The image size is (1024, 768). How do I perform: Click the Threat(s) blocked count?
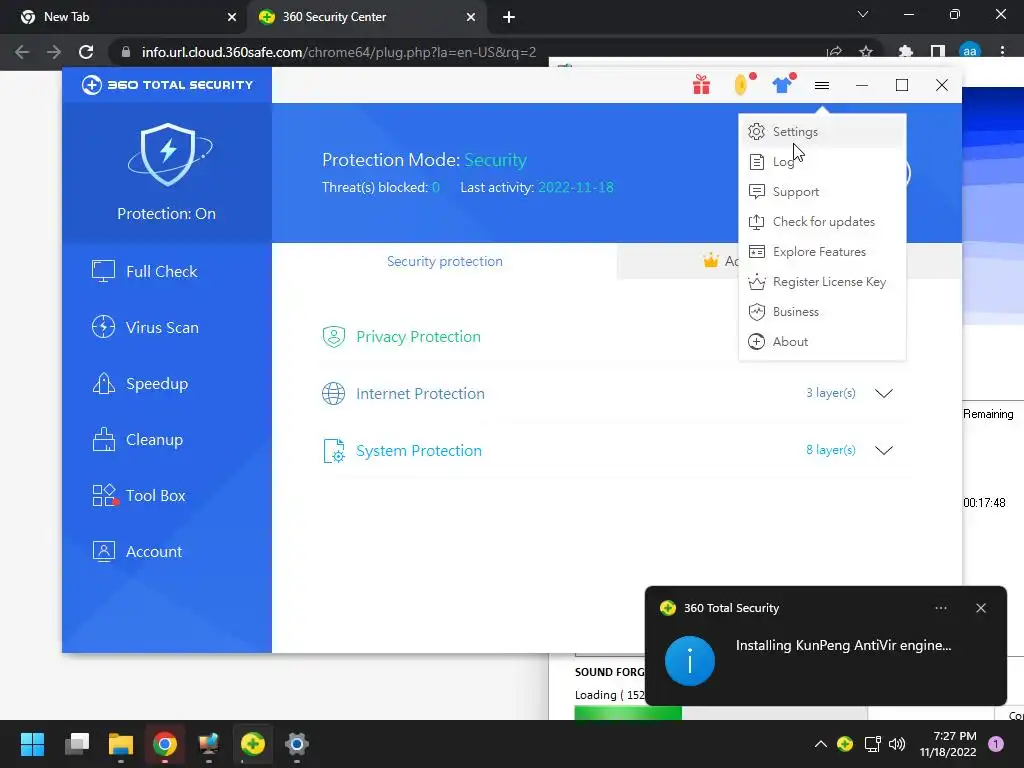click(436, 187)
